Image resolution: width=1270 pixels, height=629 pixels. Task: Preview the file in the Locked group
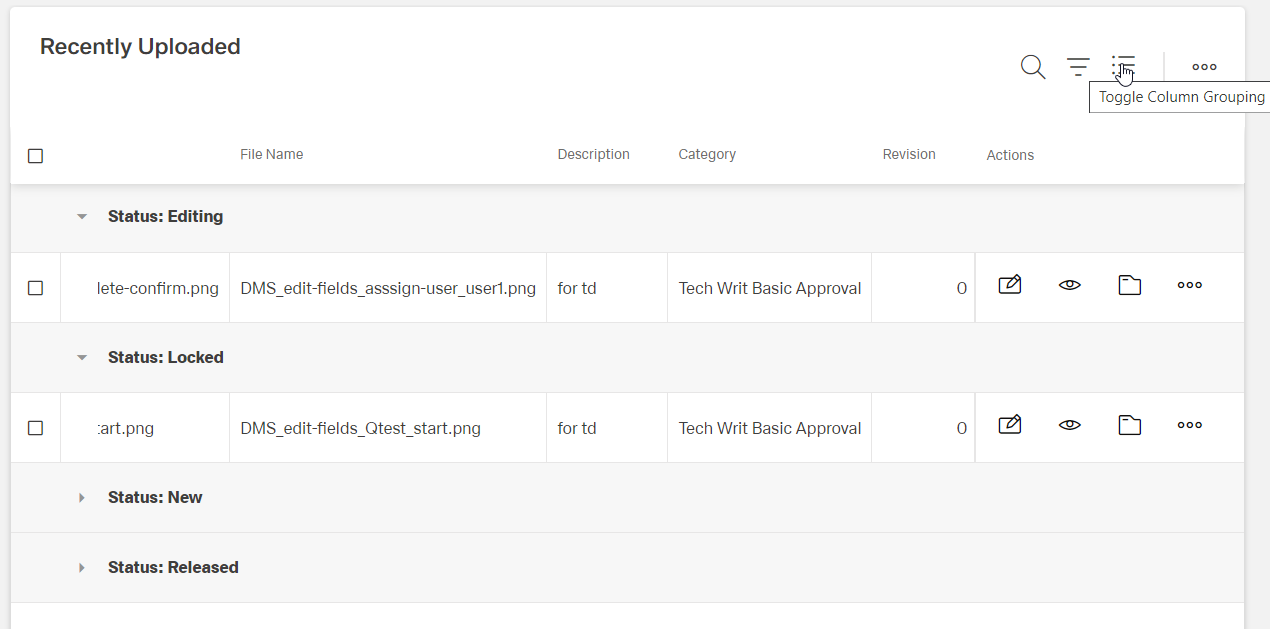coord(1070,425)
